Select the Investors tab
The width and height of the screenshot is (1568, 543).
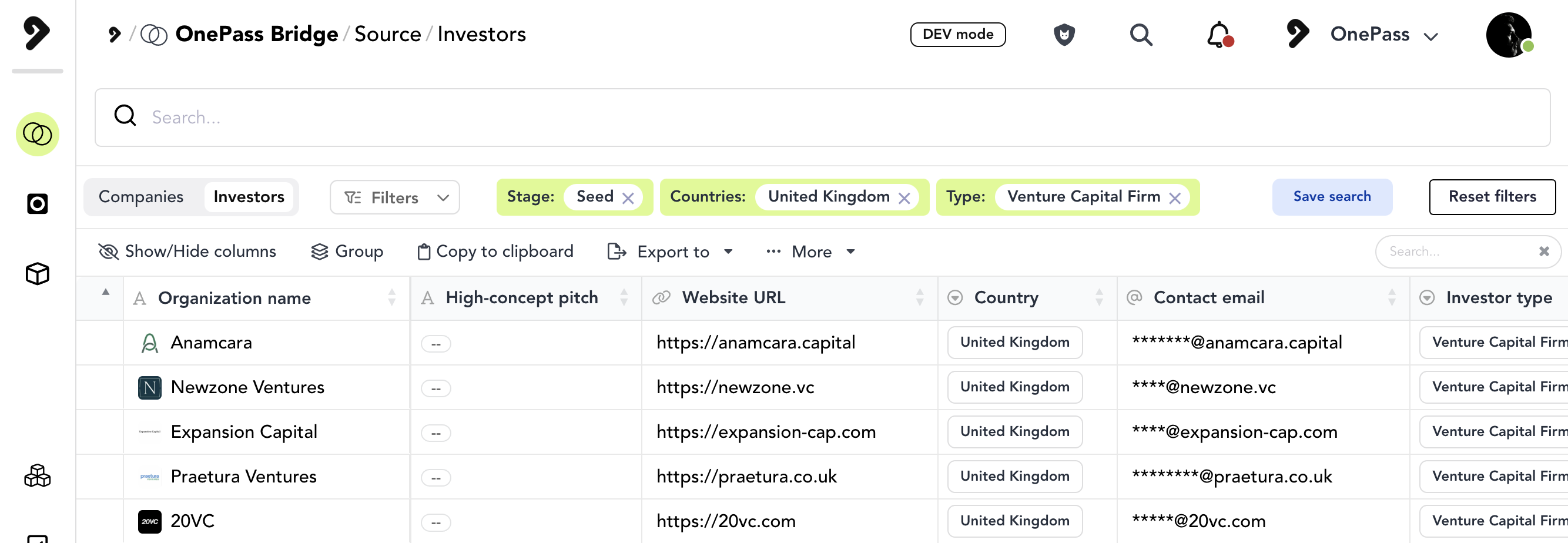point(249,197)
